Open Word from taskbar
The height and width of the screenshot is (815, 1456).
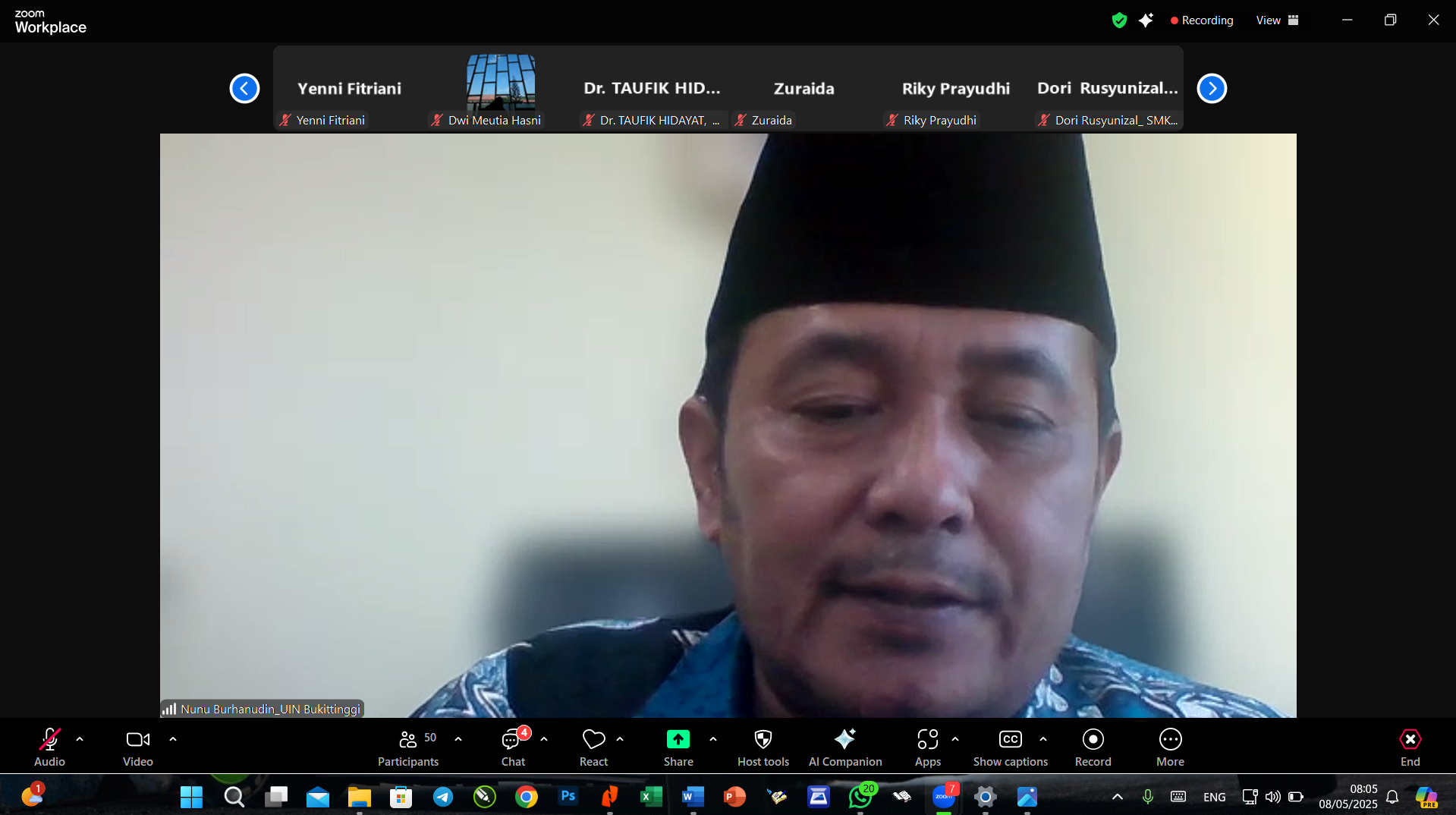[693, 797]
